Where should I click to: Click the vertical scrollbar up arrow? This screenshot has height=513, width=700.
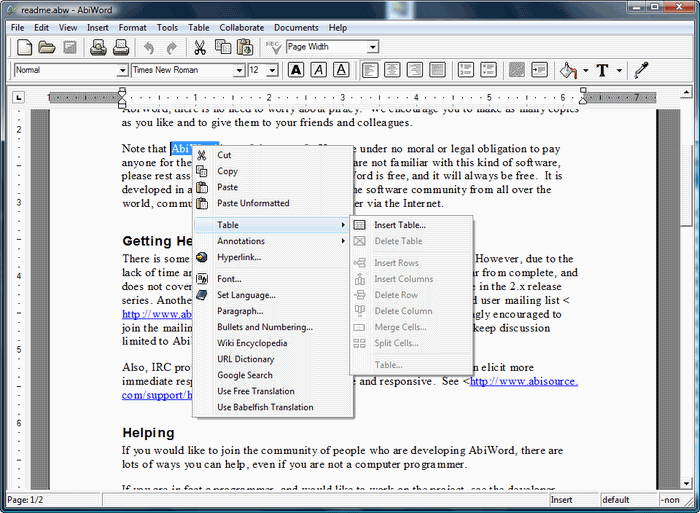(x=686, y=92)
